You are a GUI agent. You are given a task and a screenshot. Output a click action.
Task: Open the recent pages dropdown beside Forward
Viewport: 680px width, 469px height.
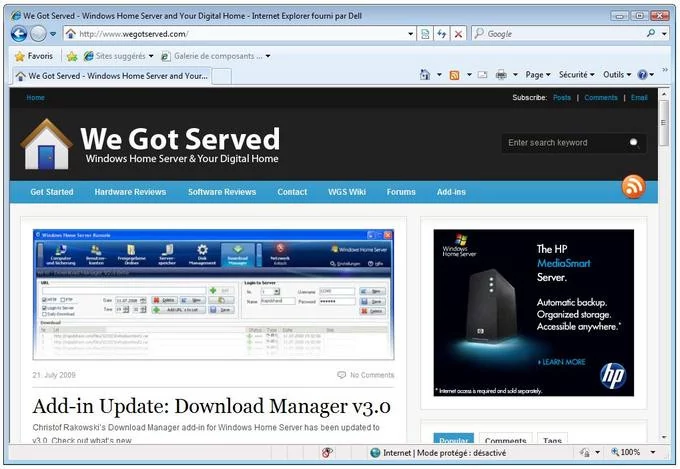(x=53, y=34)
